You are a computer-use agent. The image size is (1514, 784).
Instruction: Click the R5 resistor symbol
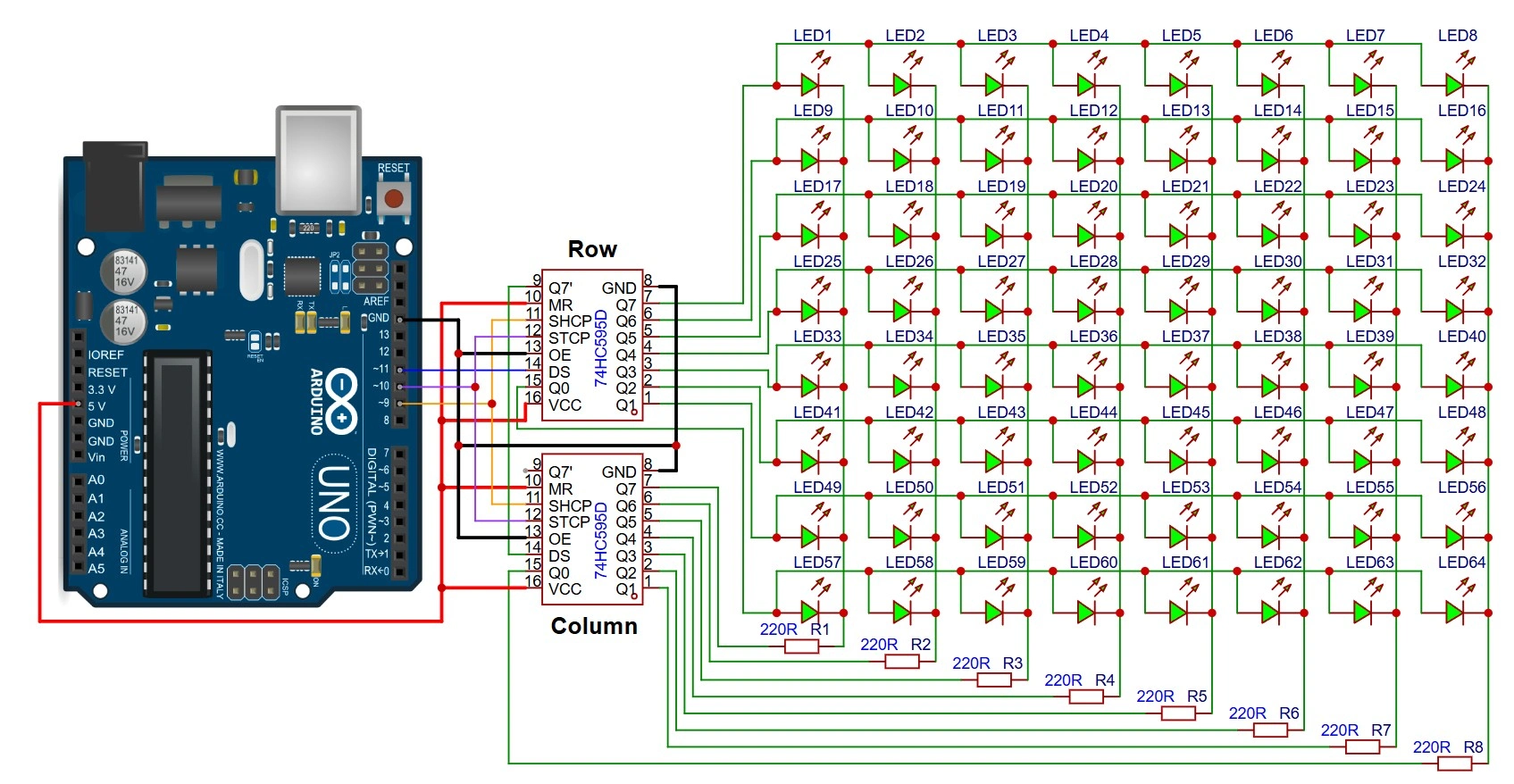(1178, 713)
